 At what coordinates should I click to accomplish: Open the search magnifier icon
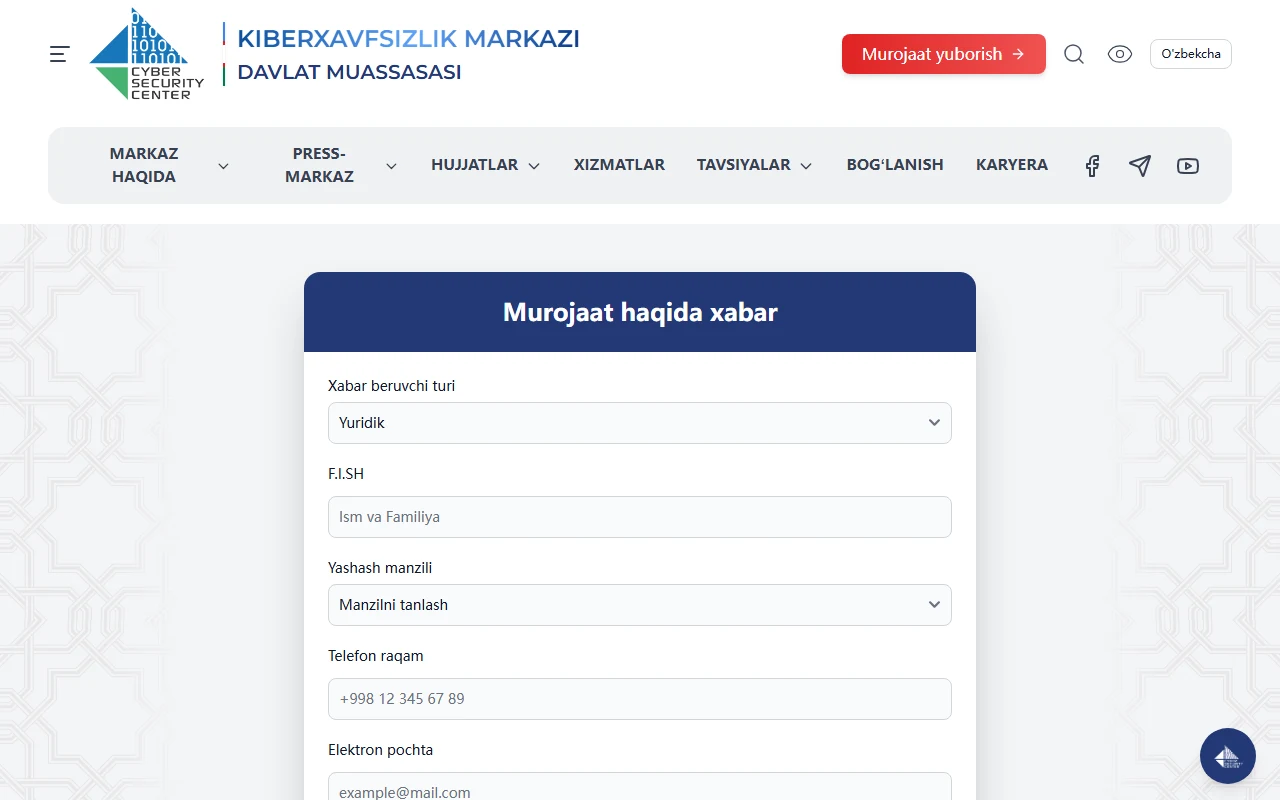click(1074, 54)
